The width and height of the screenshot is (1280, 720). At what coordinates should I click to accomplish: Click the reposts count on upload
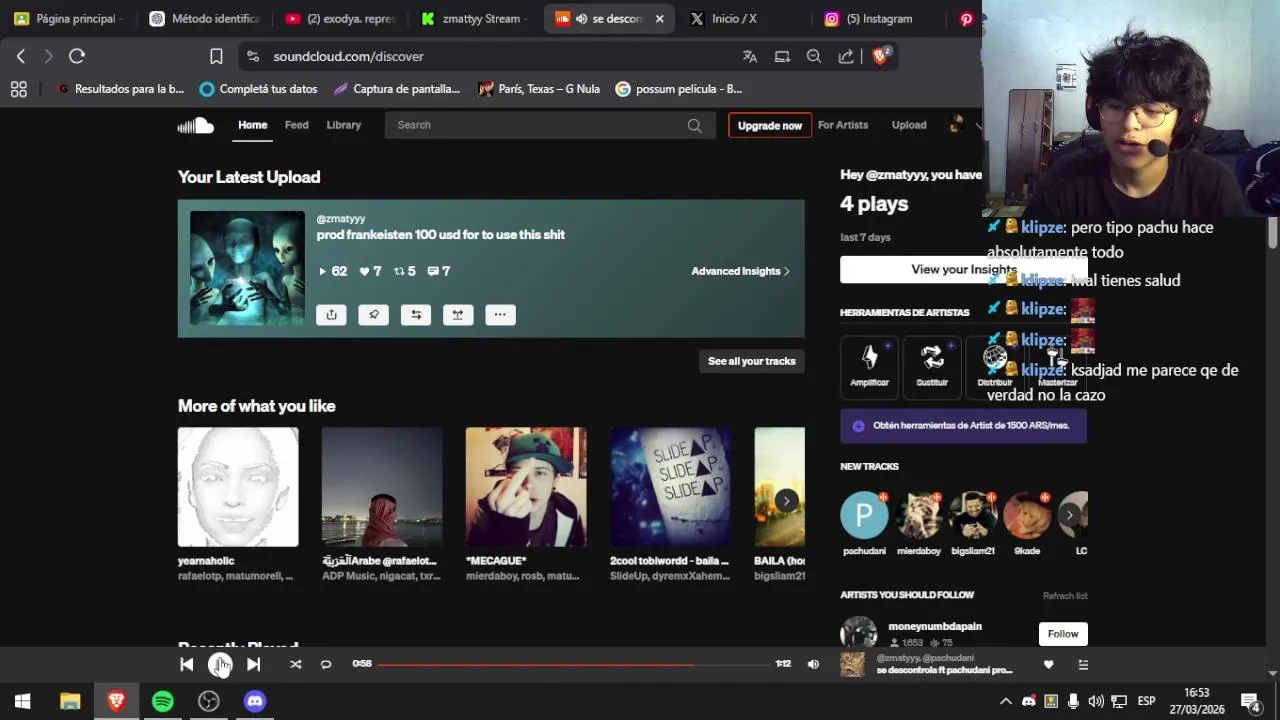click(x=404, y=271)
